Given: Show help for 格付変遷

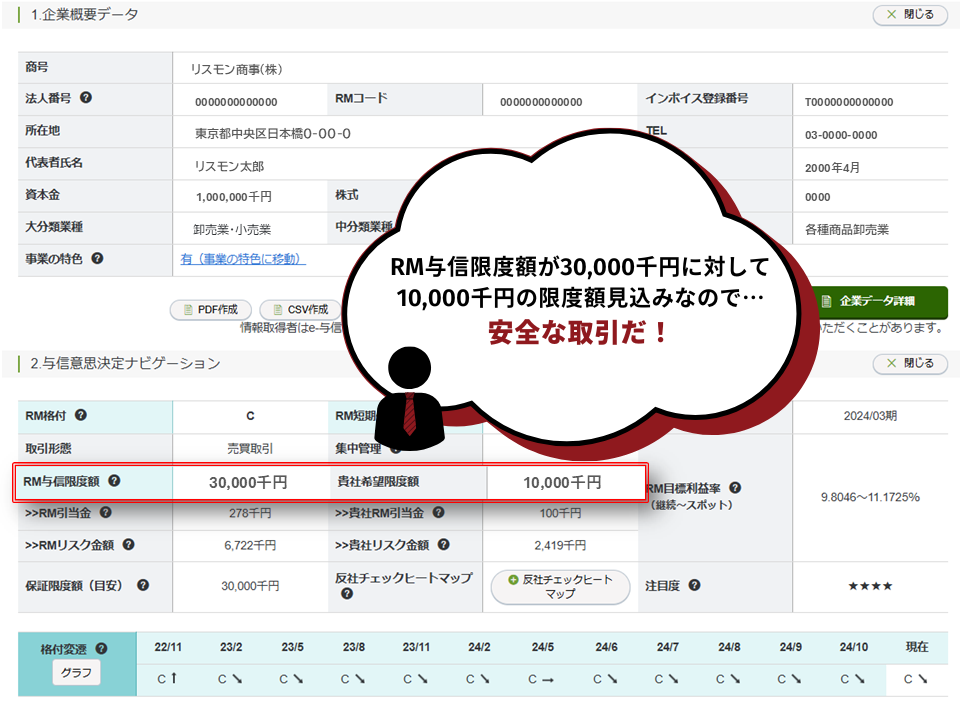Looking at the screenshot, I should pyautogui.click(x=101, y=649).
